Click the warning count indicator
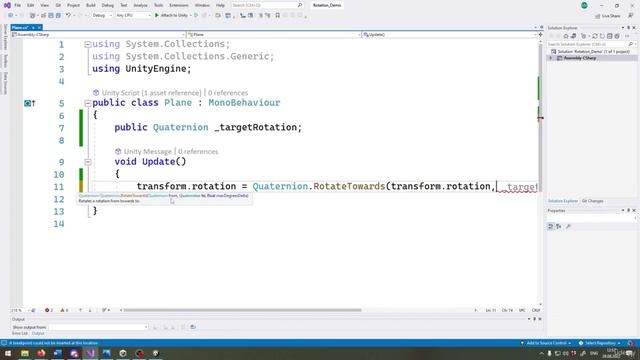 (64, 310)
